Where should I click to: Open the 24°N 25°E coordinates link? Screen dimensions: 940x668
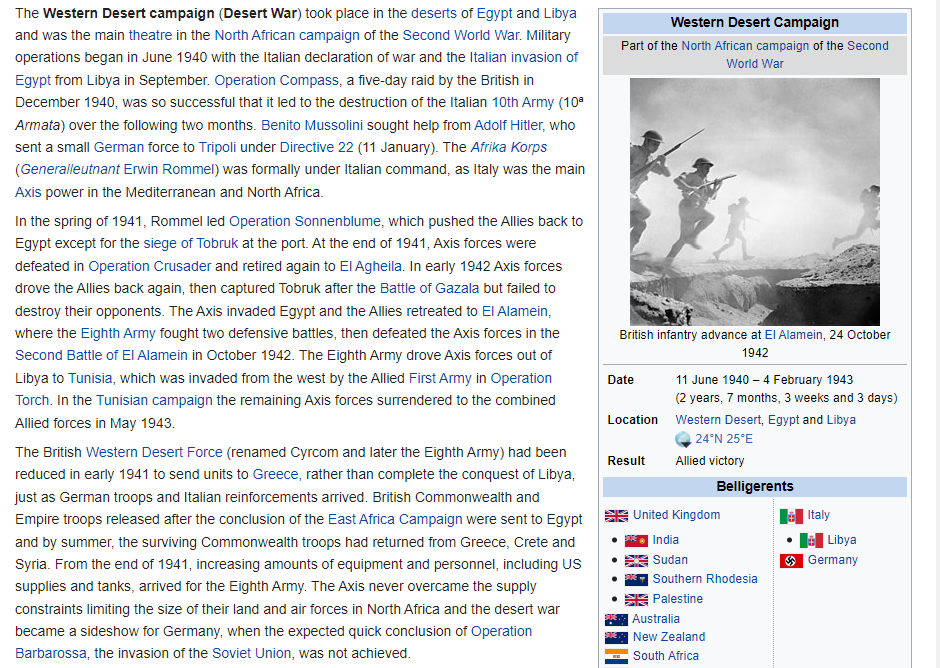pyautogui.click(x=724, y=439)
